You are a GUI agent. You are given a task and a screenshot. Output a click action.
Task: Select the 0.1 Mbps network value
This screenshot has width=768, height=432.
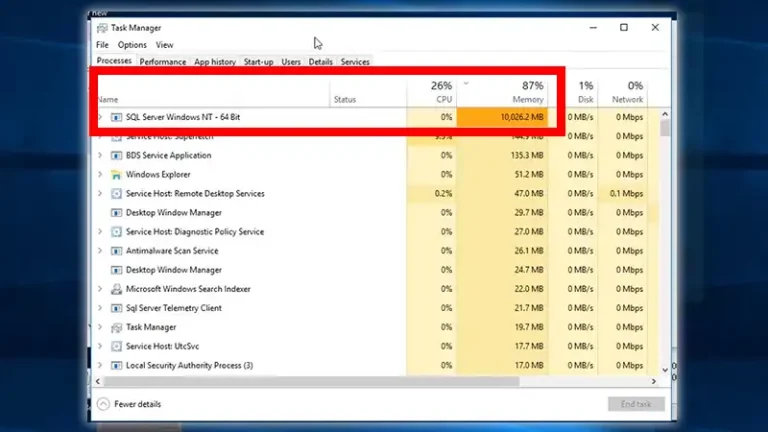(626, 193)
